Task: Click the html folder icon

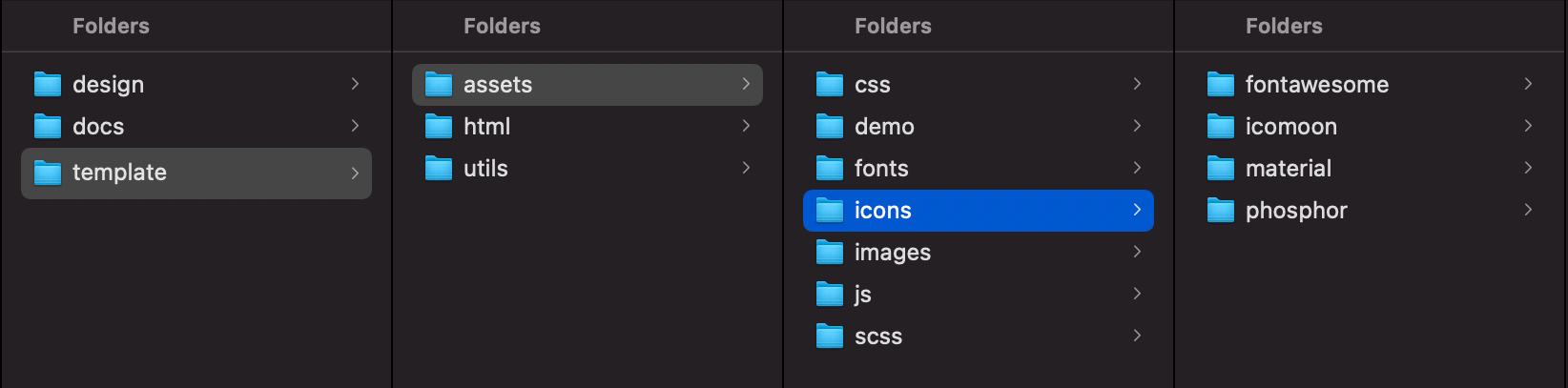Action: [439, 127]
